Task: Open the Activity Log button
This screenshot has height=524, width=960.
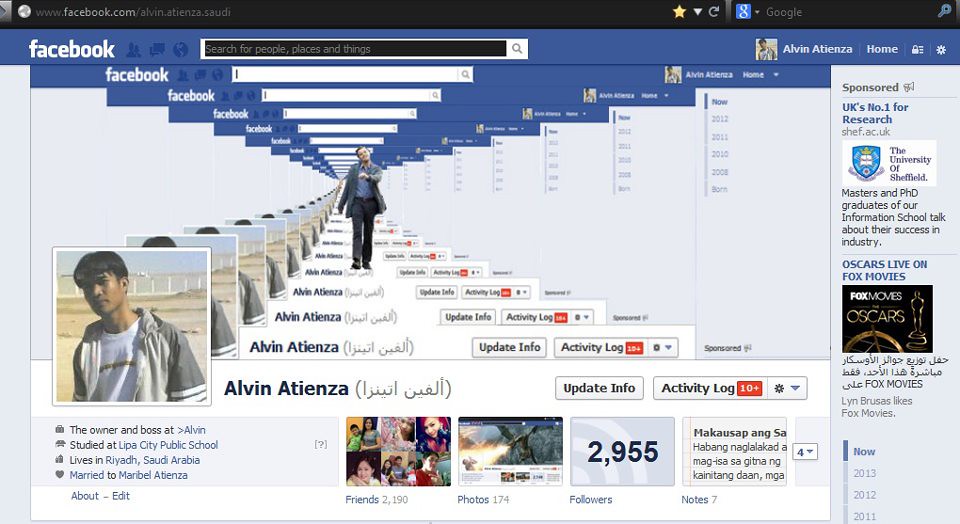Action: 709,388
